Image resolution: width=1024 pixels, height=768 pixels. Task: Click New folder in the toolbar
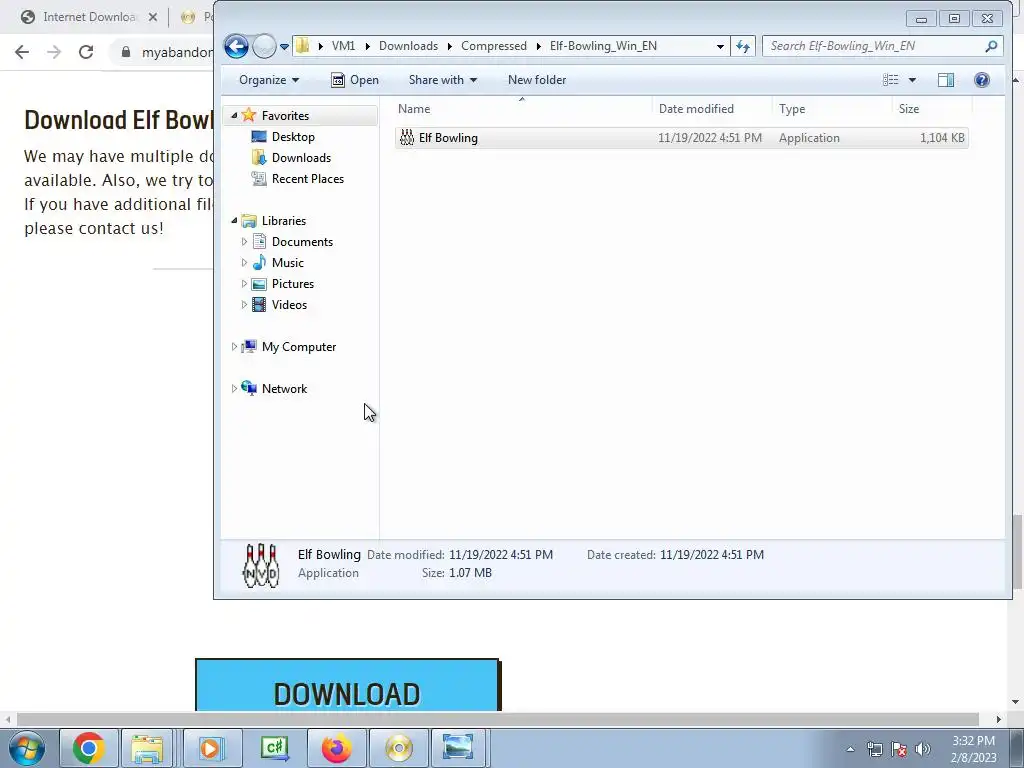tap(537, 80)
